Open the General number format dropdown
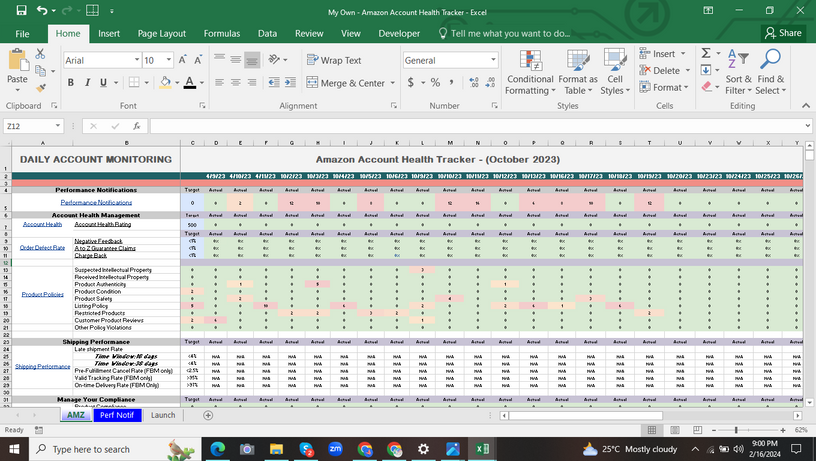The width and height of the screenshot is (816, 461). click(x=493, y=60)
